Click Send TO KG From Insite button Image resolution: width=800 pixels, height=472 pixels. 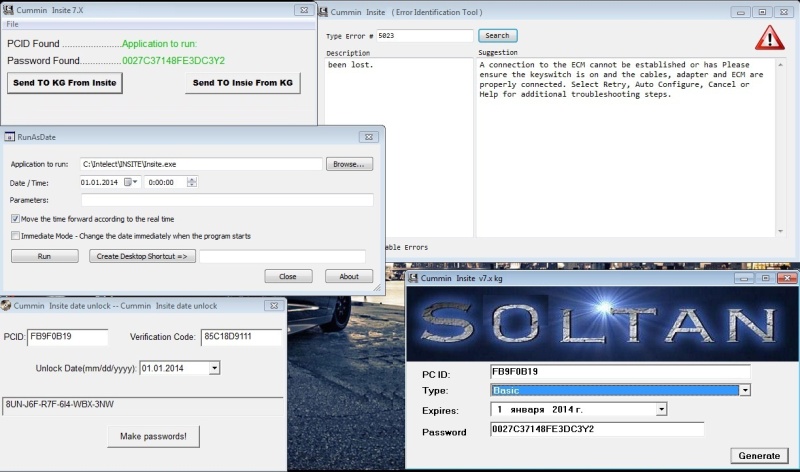pyautogui.click(x=64, y=83)
